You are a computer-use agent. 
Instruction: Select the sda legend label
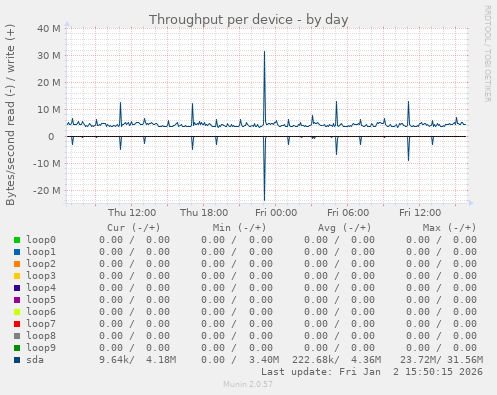[x=35, y=360]
